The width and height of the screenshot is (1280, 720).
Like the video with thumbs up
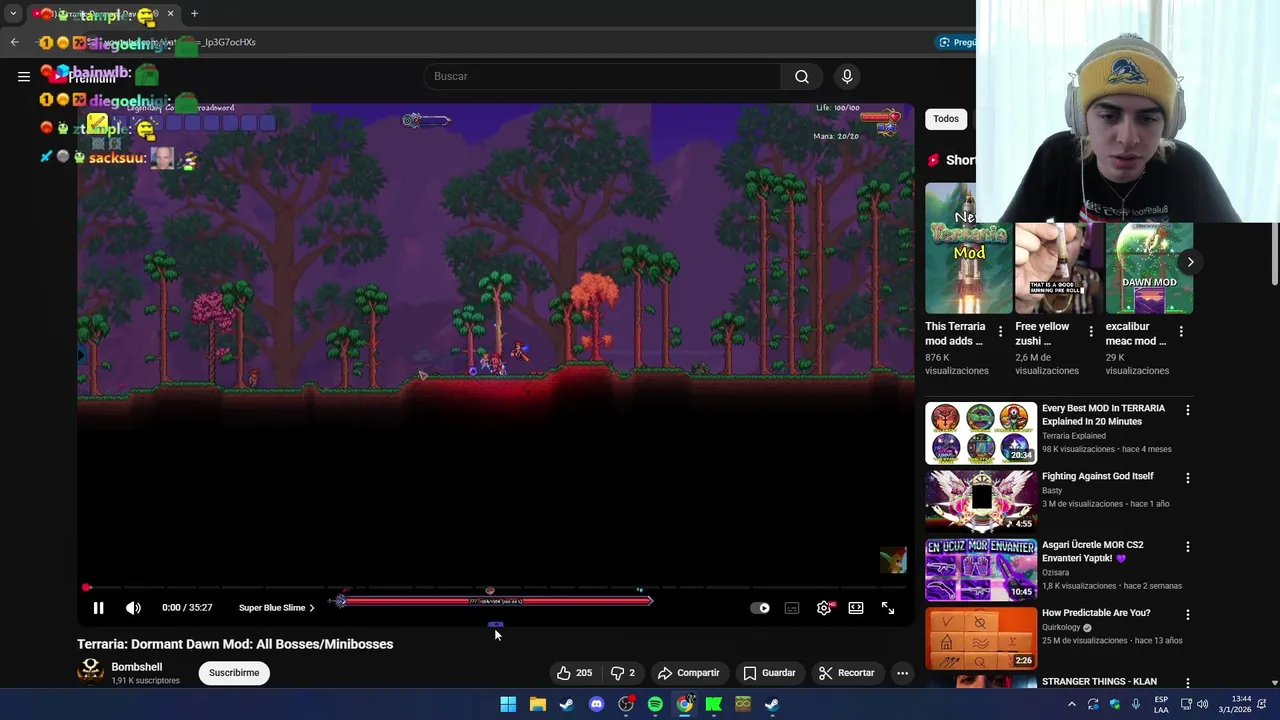pos(575,673)
